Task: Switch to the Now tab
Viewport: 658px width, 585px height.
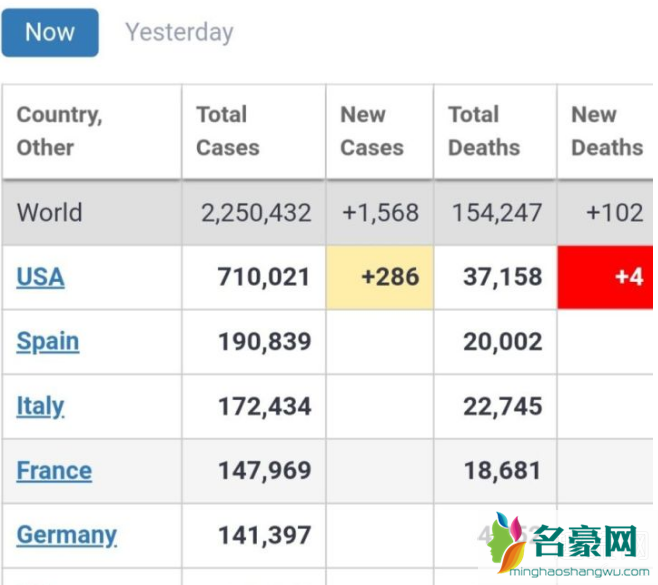Action: tap(50, 33)
